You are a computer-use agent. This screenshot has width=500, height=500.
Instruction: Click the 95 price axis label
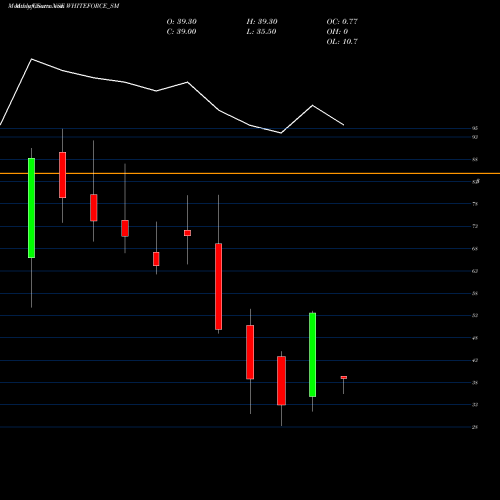pyautogui.click(x=475, y=128)
